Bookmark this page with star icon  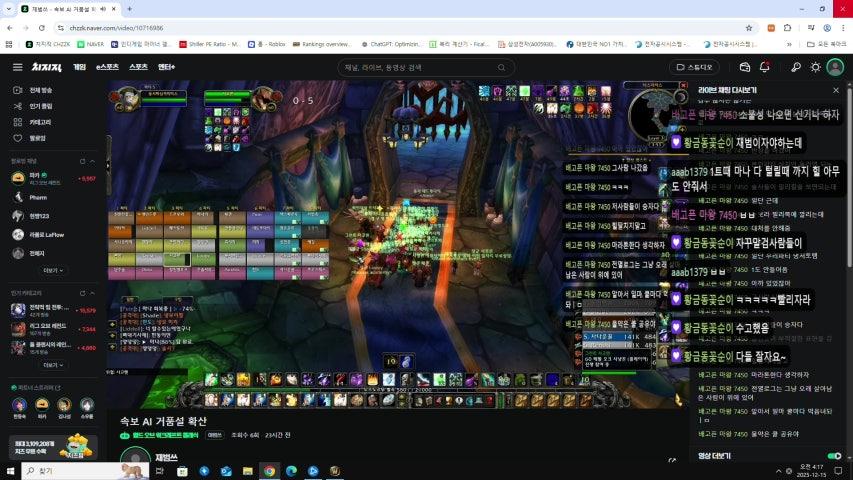(749, 28)
